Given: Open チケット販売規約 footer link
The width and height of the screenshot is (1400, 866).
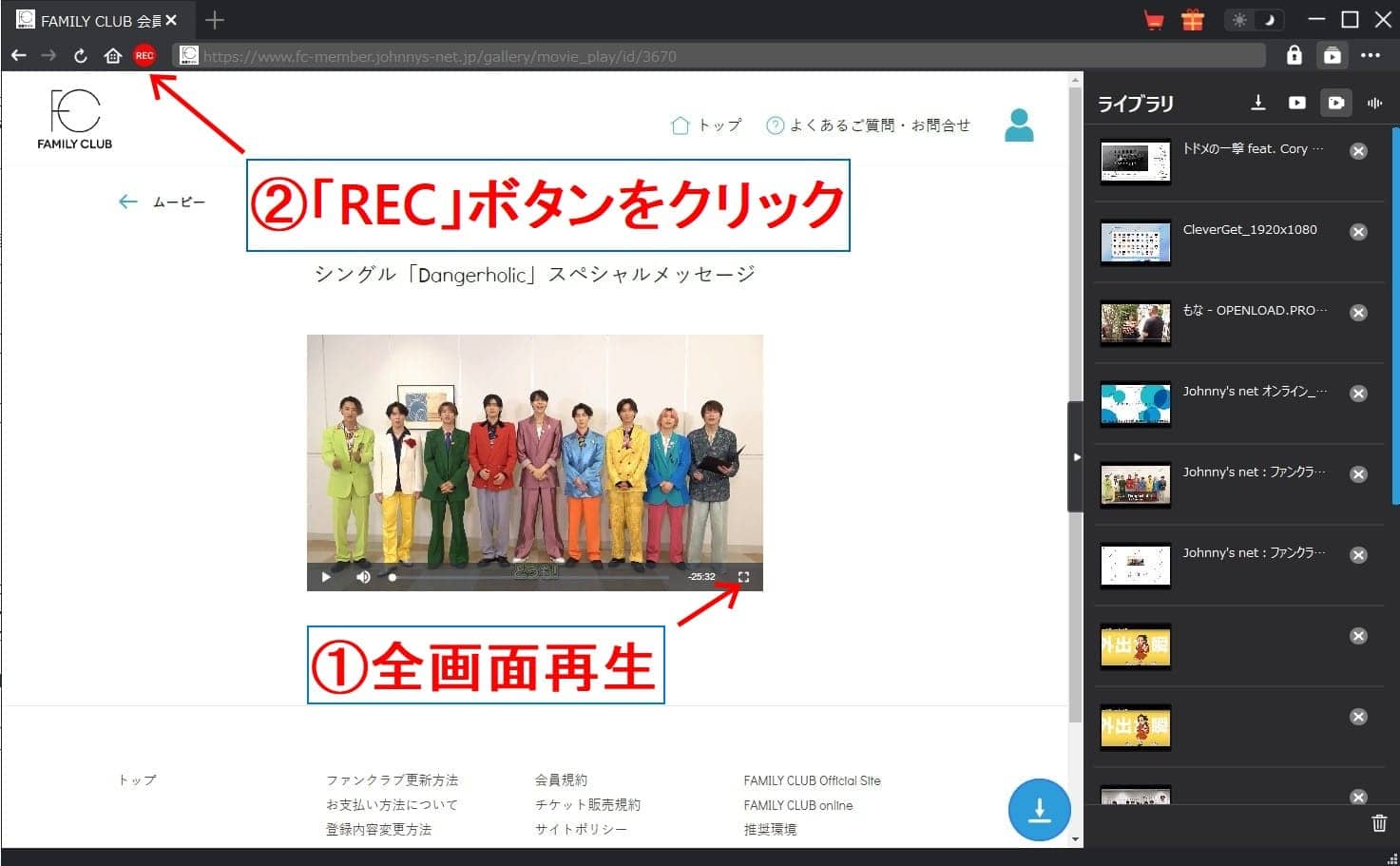Looking at the screenshot, I should pyautogui.click(x=587, y=804).
